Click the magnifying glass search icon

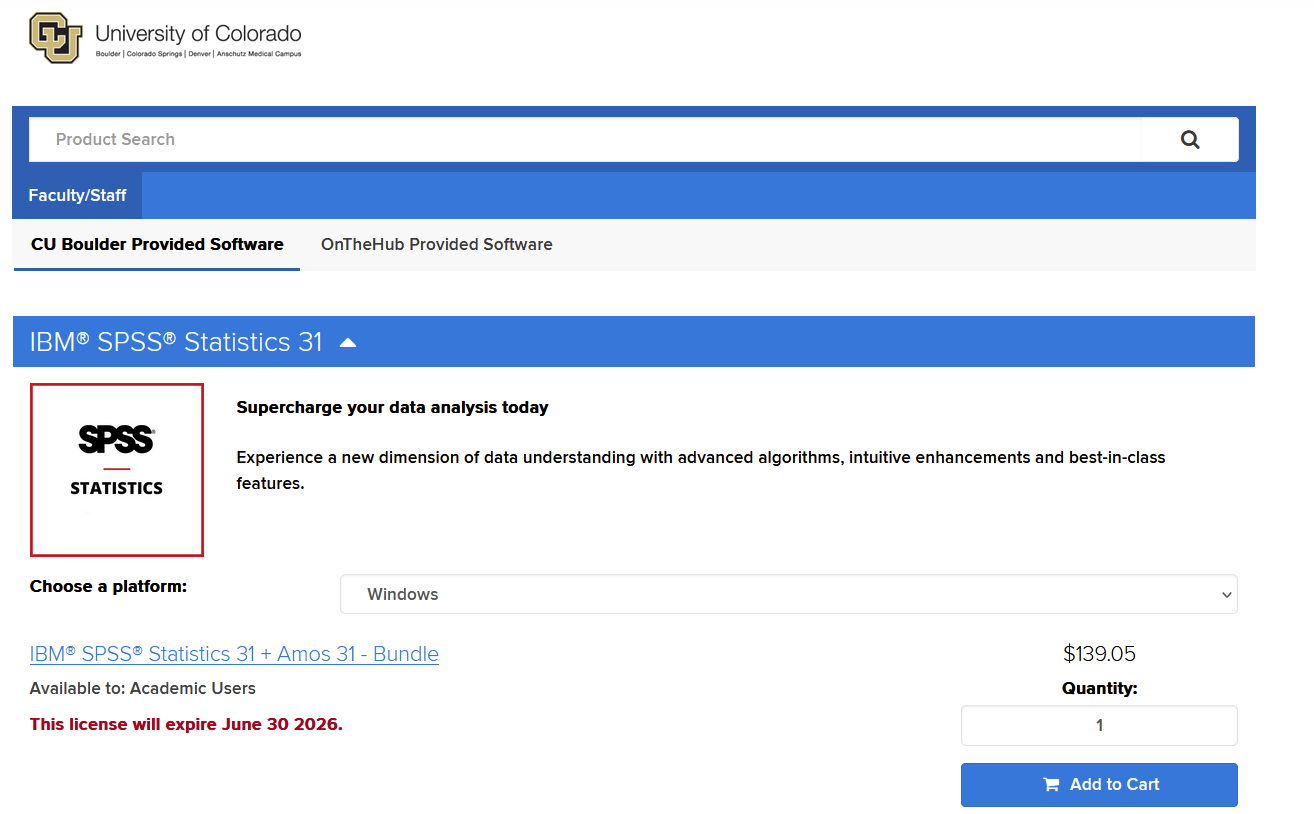1189,140
